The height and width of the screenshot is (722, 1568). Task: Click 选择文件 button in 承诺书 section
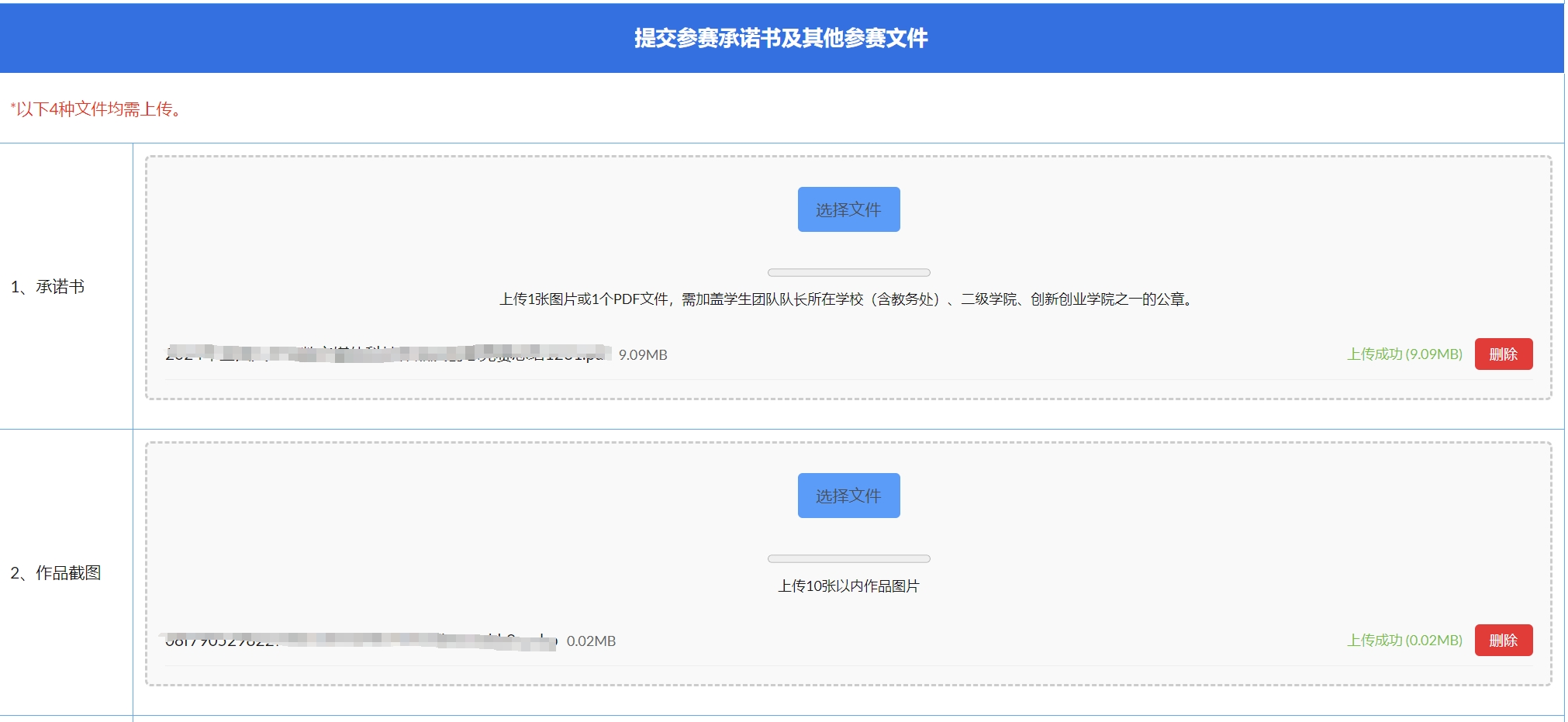point(848,209)
